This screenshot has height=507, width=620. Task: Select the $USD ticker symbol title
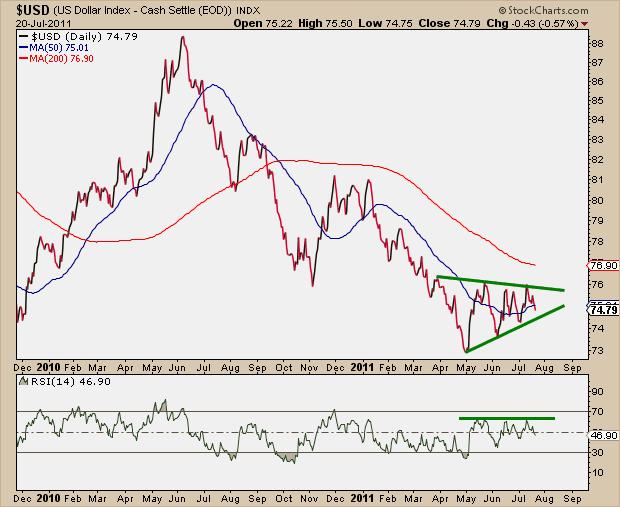[33, 9]
